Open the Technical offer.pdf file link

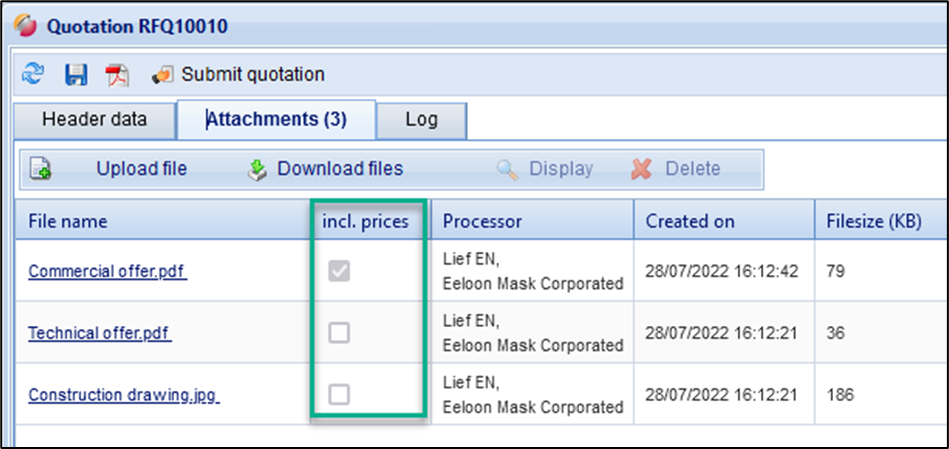click(x=100, y=334)
